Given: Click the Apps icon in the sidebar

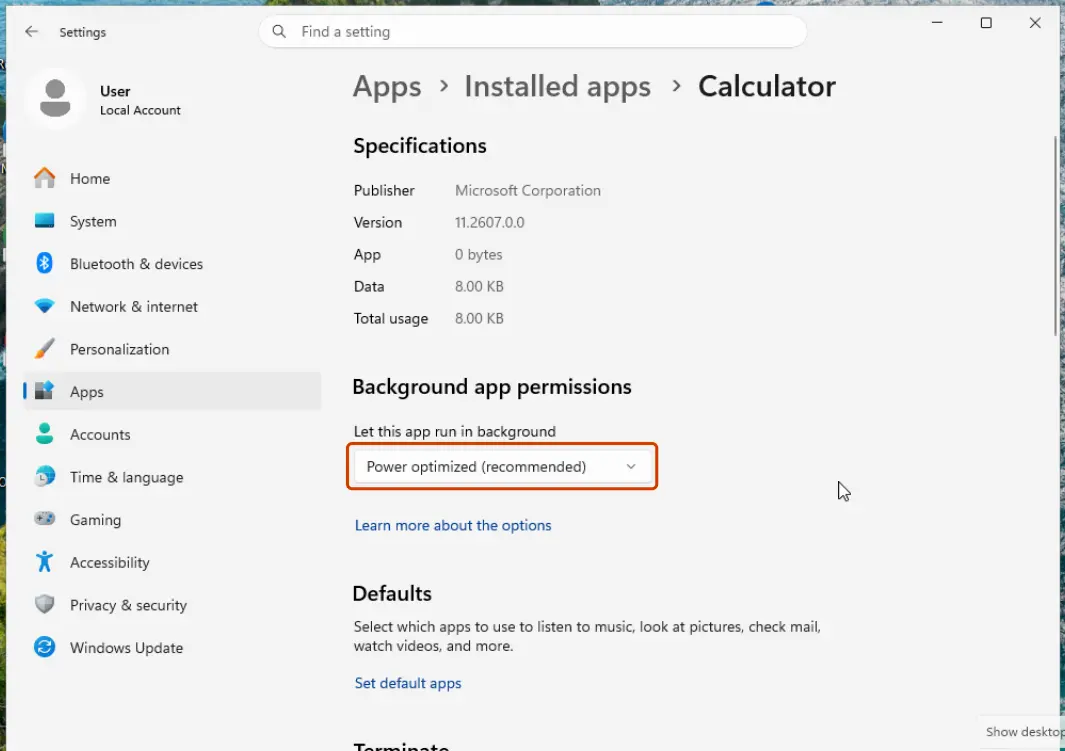Looking at the screenshot, I should [45, 391].
